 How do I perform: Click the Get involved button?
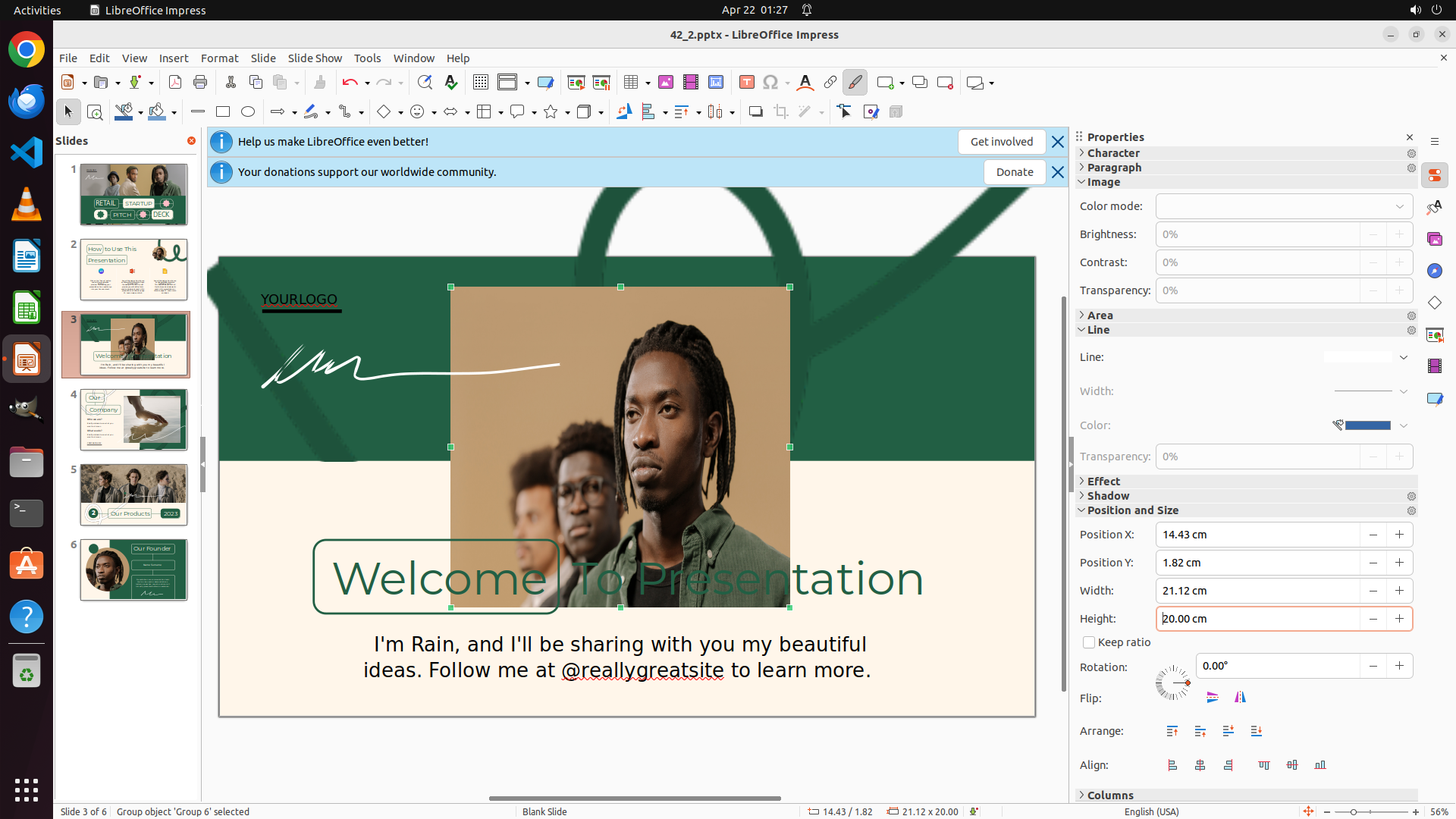[x=1001, y=142]
